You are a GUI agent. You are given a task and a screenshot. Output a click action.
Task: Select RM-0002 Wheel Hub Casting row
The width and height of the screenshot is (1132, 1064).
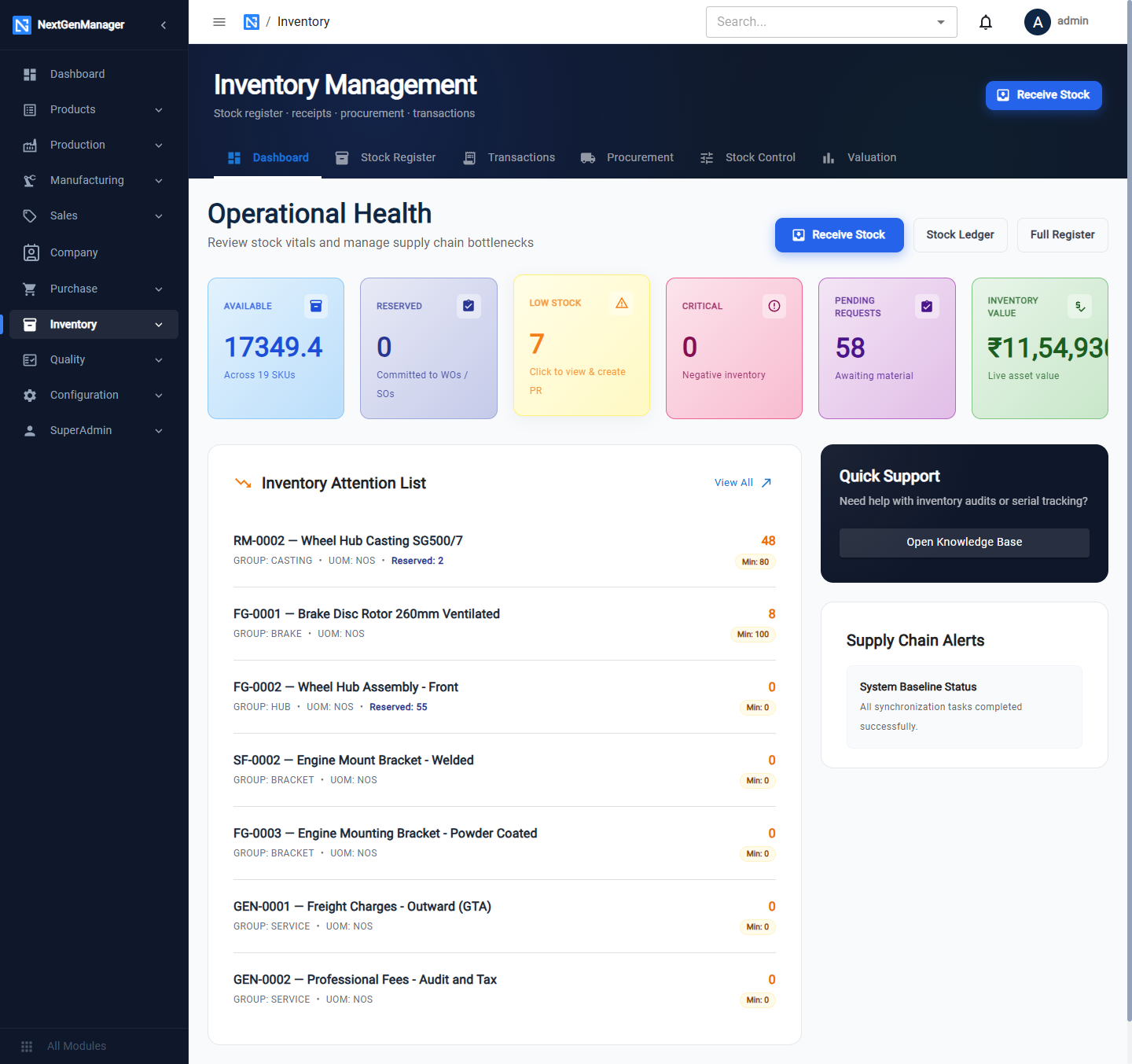coord(505,550)
